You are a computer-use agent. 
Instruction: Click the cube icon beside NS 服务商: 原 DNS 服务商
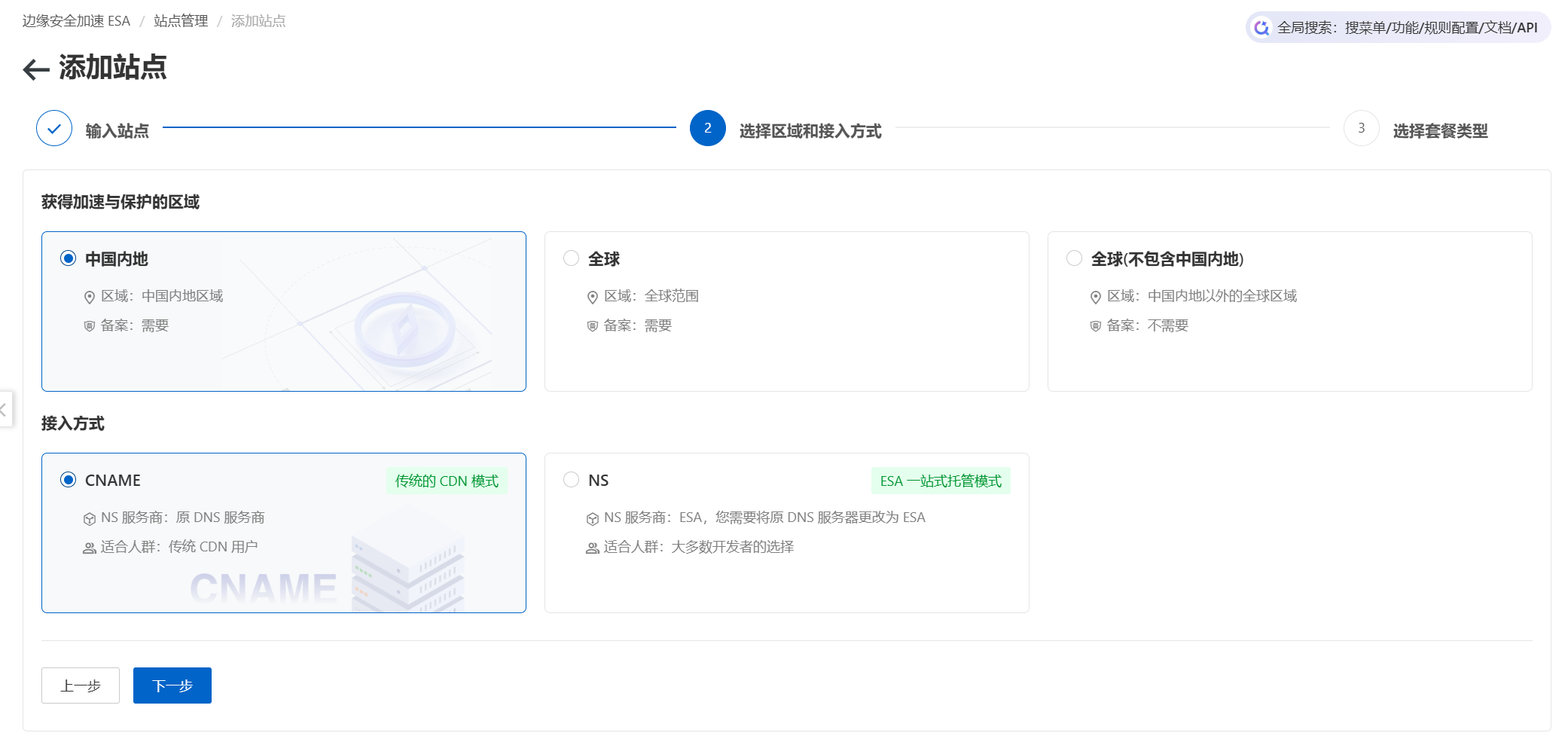tap(90, 518)
